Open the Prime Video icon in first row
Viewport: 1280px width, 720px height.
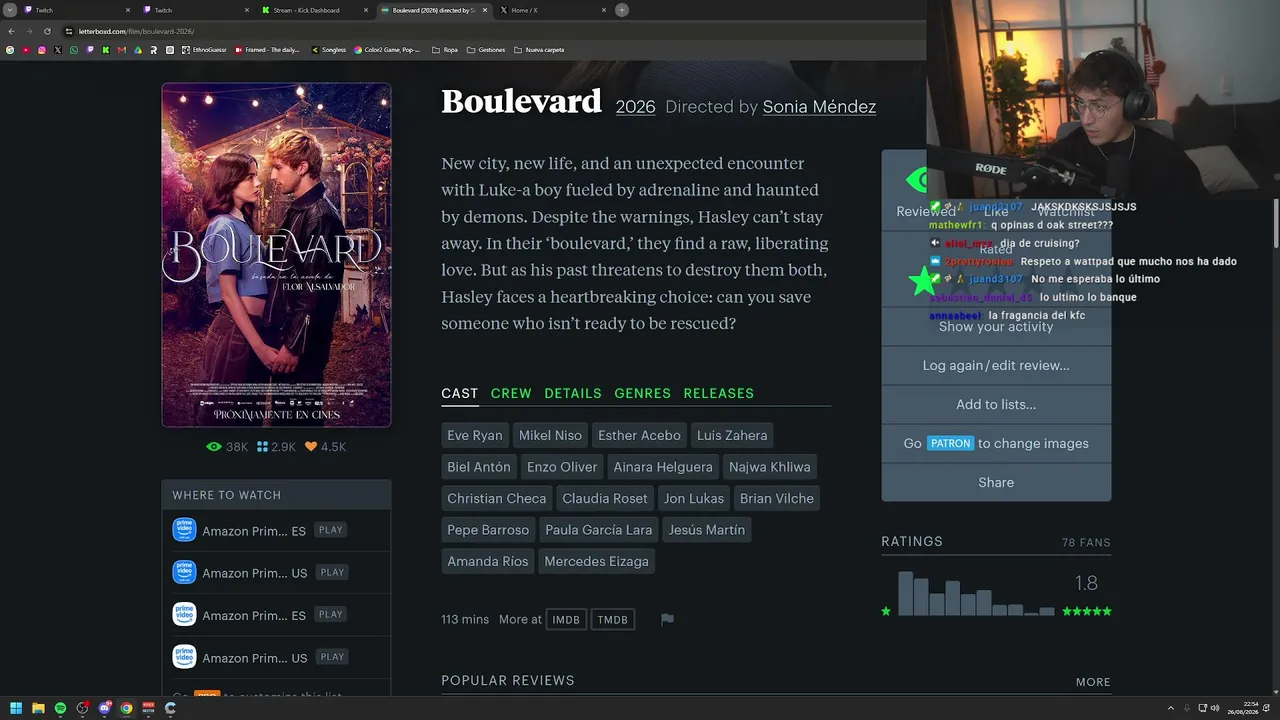pos(184,530)
